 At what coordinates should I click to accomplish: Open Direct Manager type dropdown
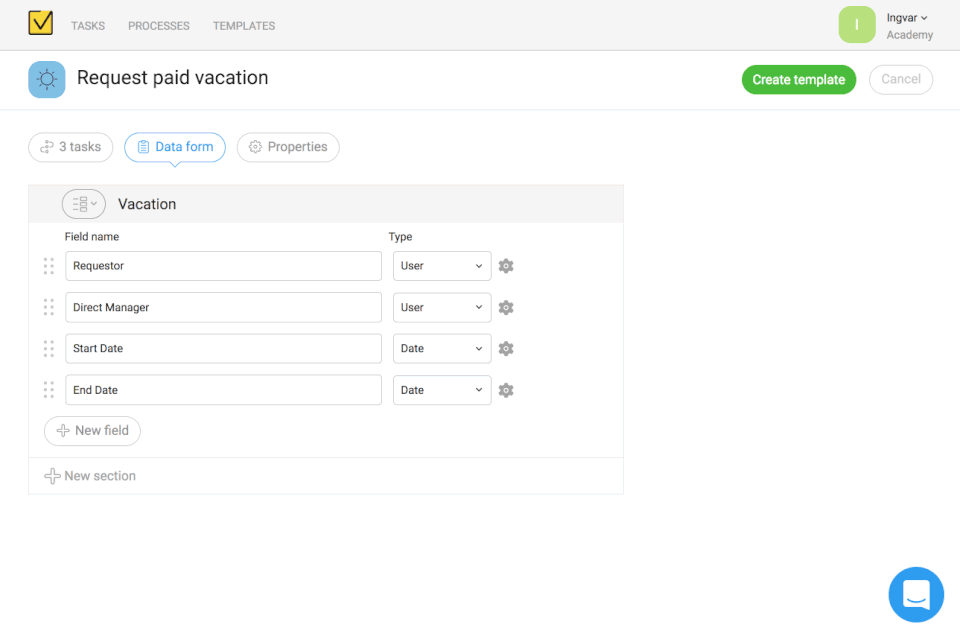441,308
